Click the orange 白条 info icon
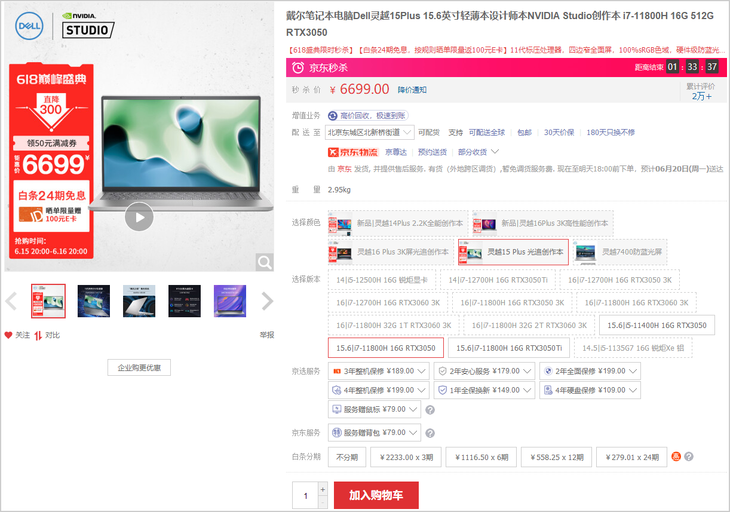The image size is (730, 512). (x=676, y=457)
